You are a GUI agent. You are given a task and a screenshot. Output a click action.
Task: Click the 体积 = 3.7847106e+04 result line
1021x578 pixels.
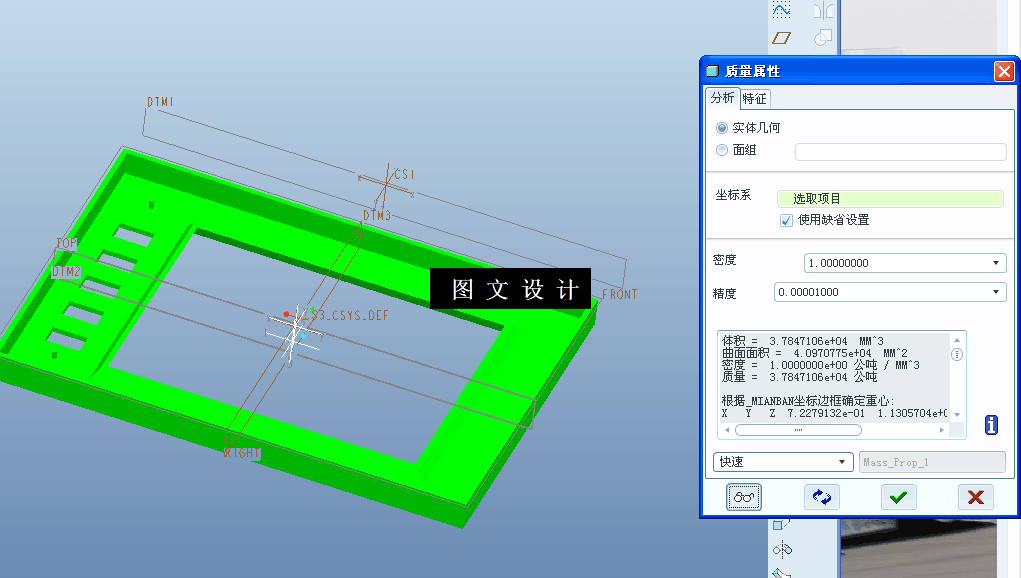coord(802,341)
